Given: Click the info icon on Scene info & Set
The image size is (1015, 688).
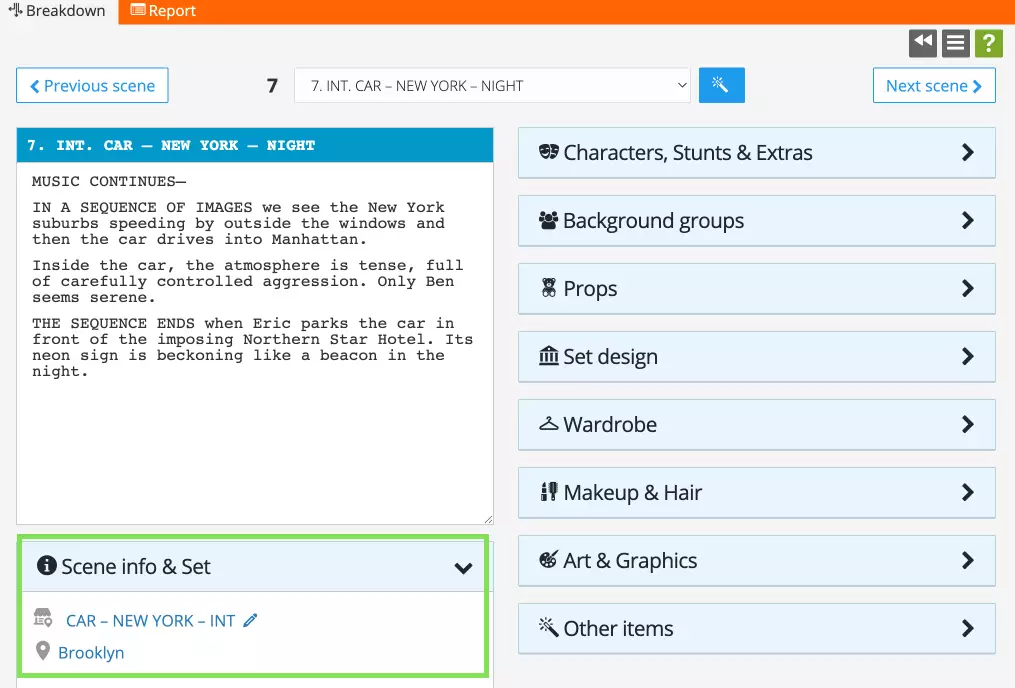Looking at the screenshot, I should [x=46, y=565].
